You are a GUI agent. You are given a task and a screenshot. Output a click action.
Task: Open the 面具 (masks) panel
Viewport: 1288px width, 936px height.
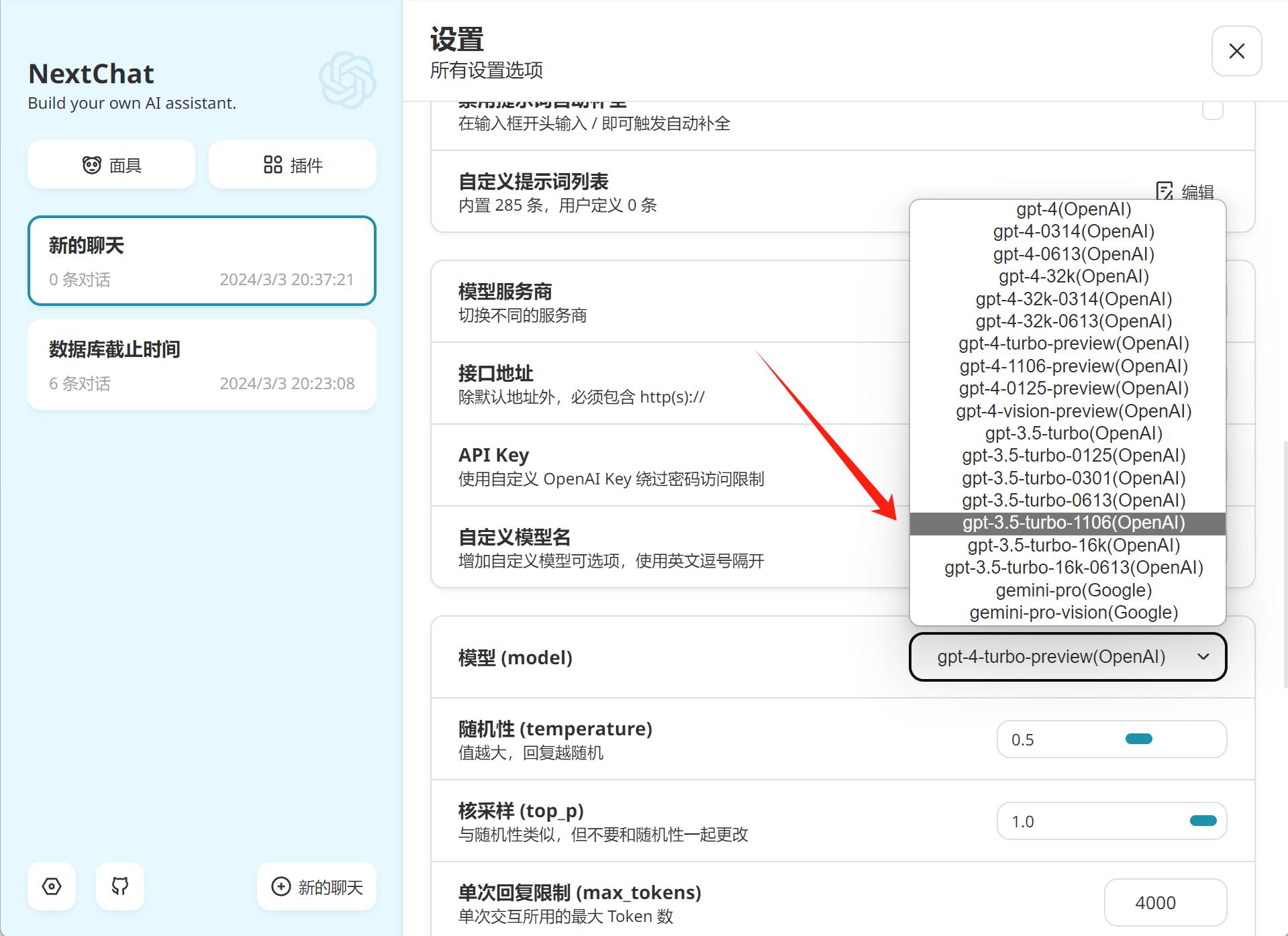(x=111, y=164)
